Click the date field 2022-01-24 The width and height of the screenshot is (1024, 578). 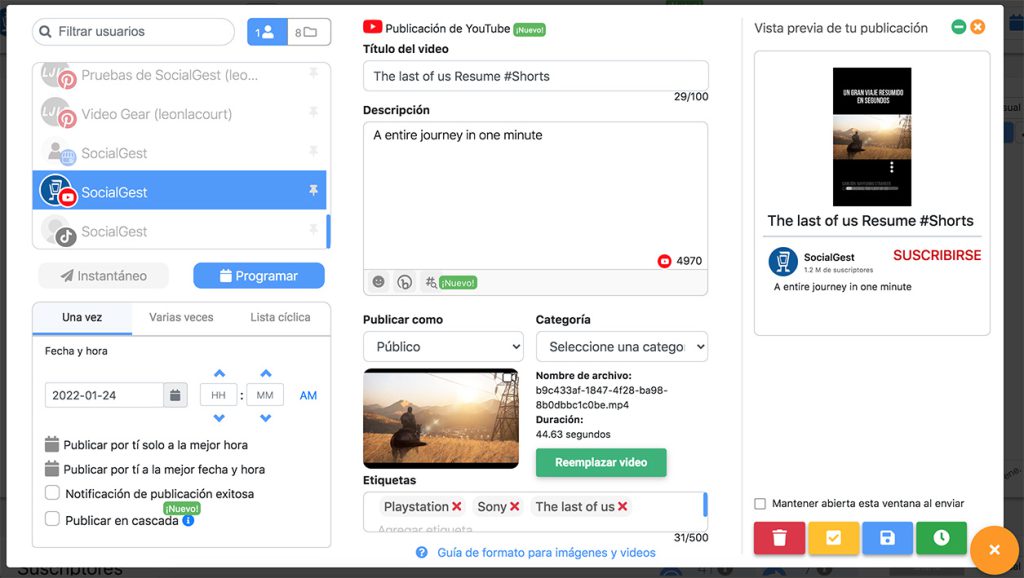pos(104,395)
